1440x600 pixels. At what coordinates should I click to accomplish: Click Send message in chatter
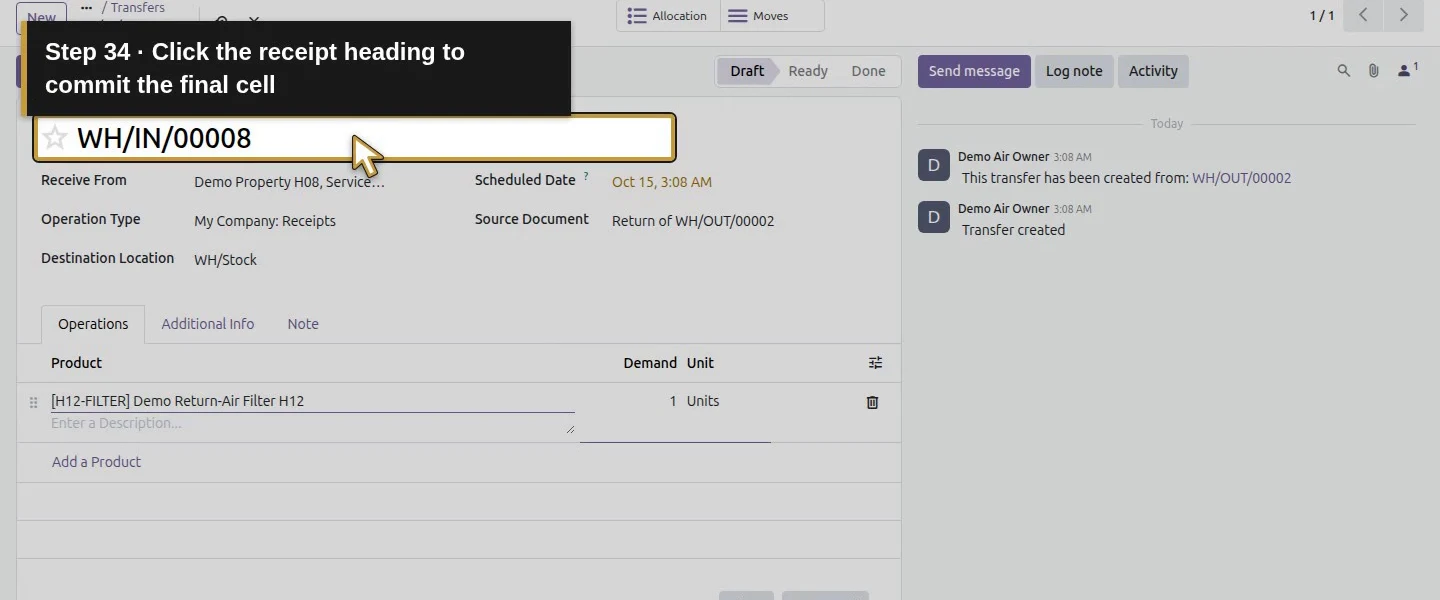click(x=974, y=71)
